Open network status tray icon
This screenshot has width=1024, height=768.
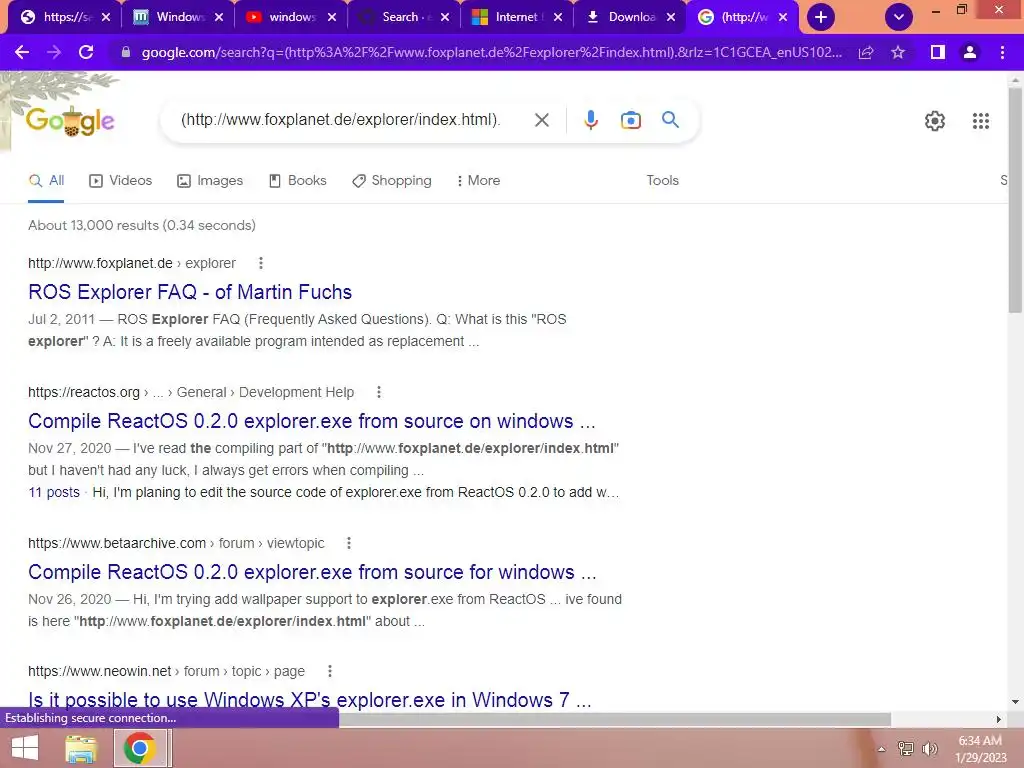pos(905,749)
